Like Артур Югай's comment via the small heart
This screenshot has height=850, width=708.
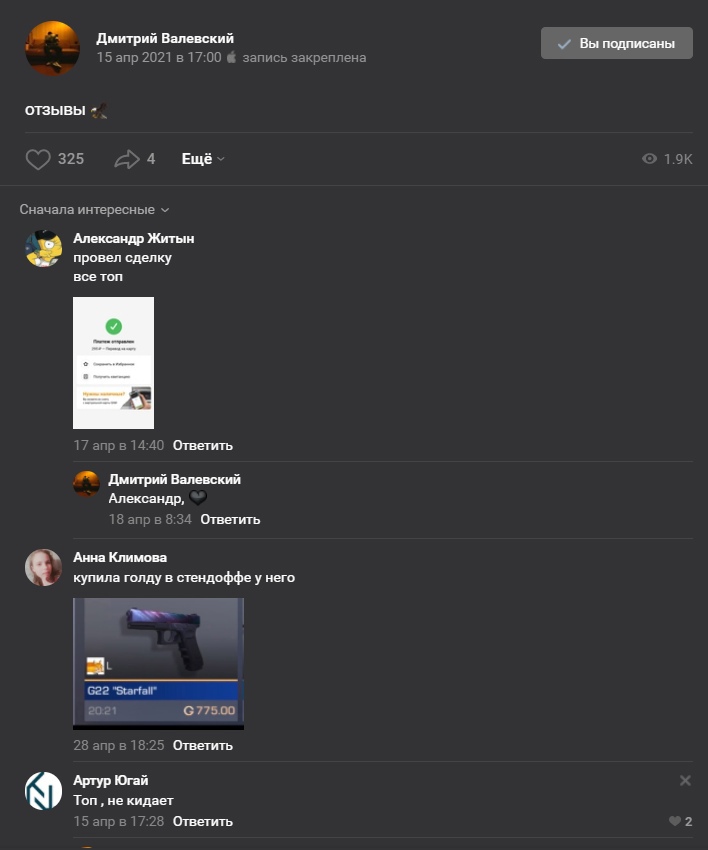675,821
